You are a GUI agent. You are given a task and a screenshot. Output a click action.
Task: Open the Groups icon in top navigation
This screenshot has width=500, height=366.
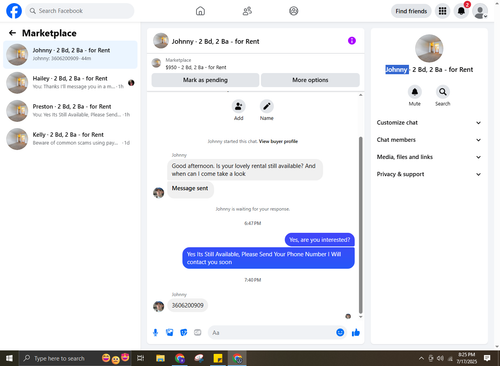294,11
